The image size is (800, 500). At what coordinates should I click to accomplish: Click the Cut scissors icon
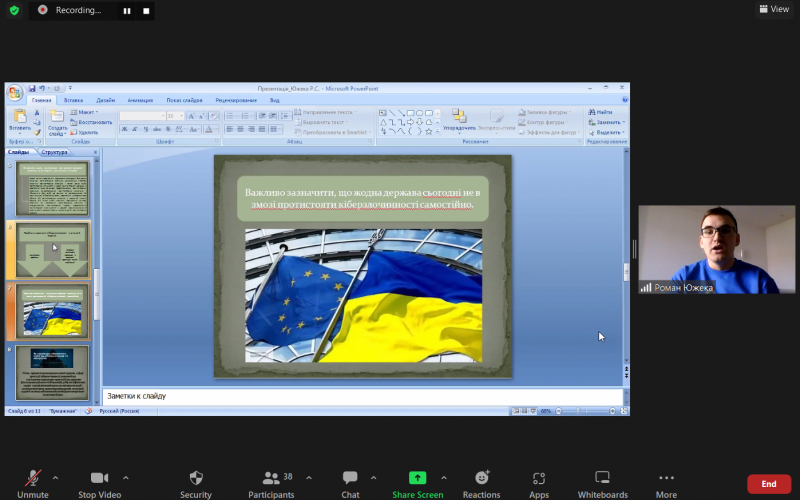coord(37,113)
